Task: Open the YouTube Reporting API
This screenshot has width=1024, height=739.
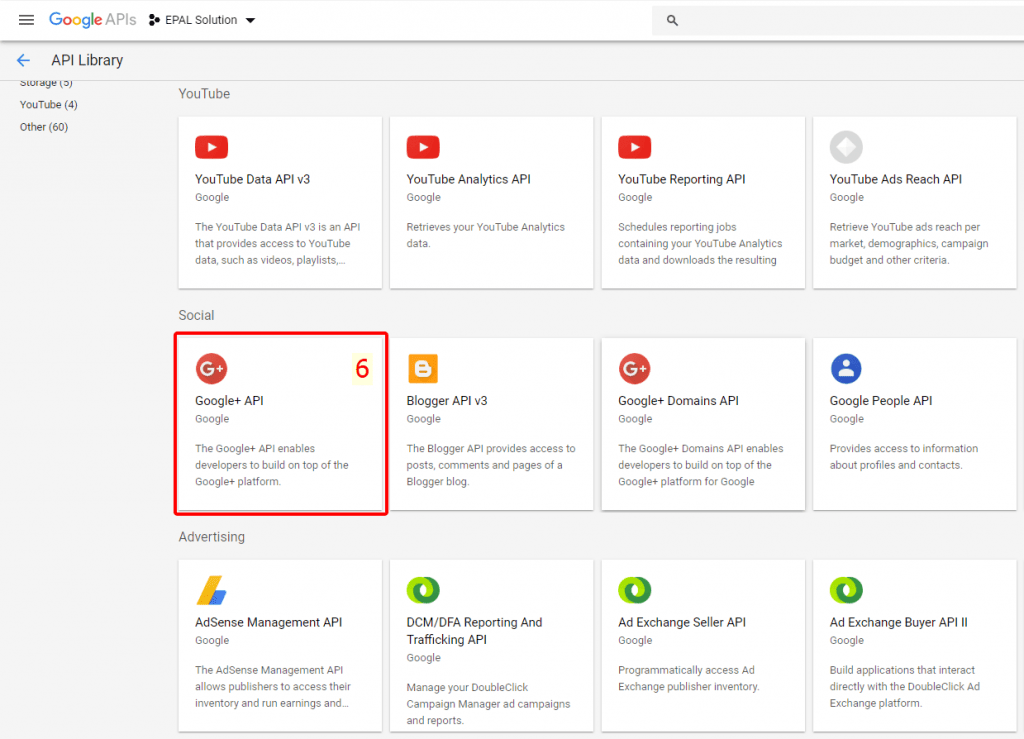Action: [635, 146]
